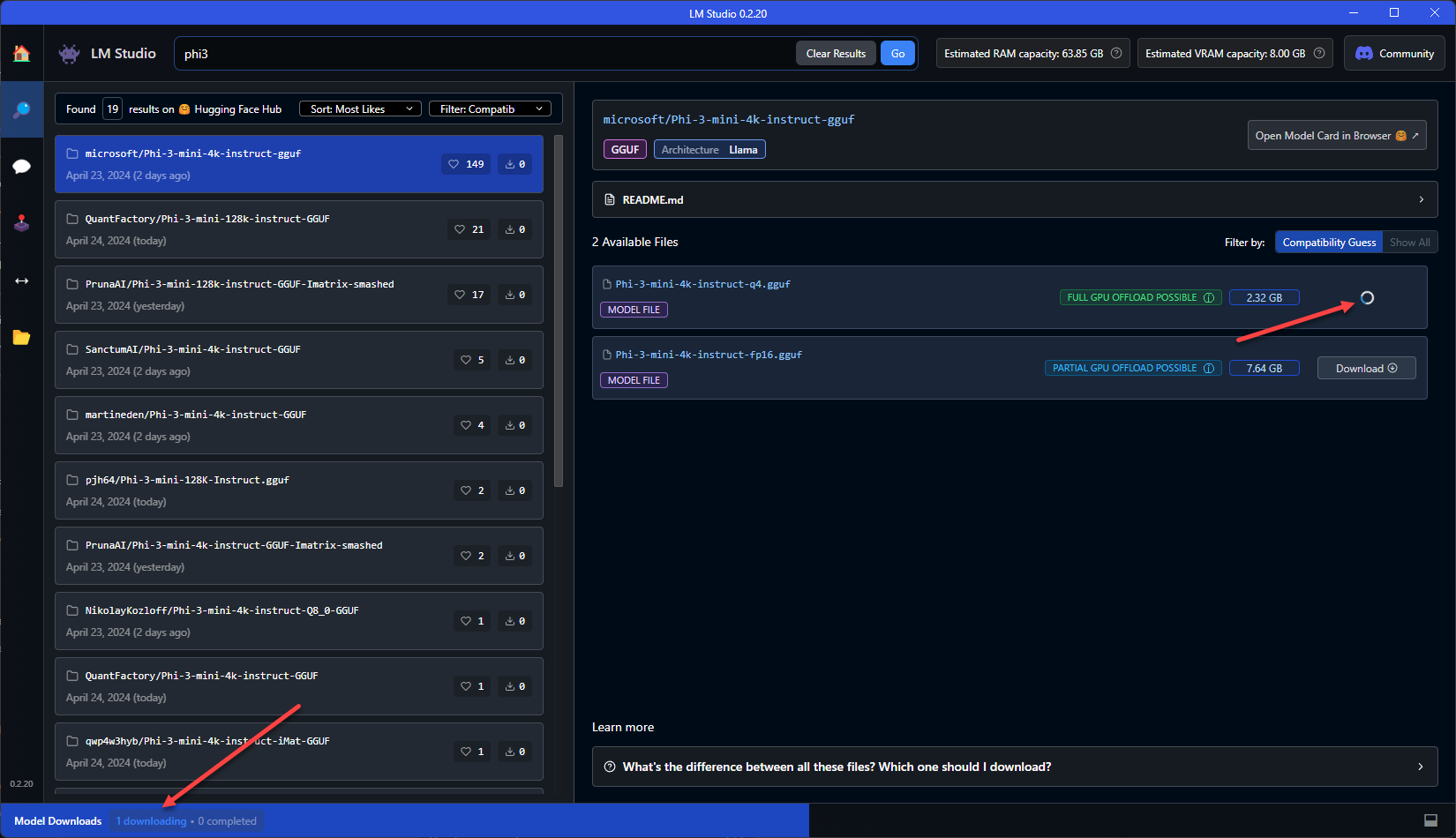Click the 0 completed downloads status
This screenshot has width=1456, height=838.
pos(227,821)
